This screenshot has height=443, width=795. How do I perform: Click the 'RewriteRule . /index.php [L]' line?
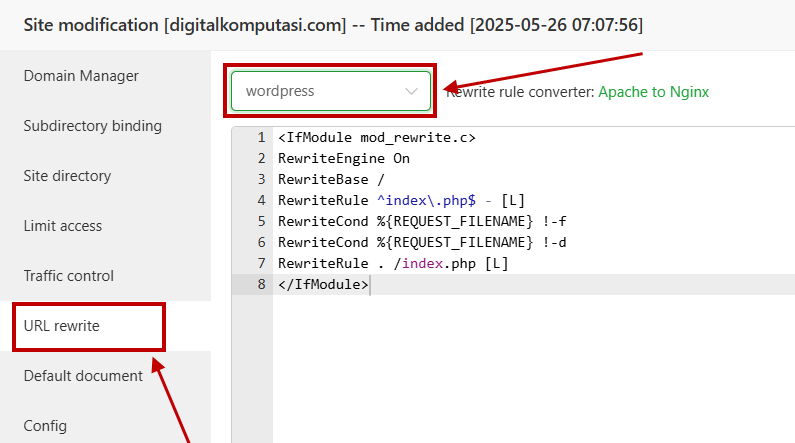393,264
